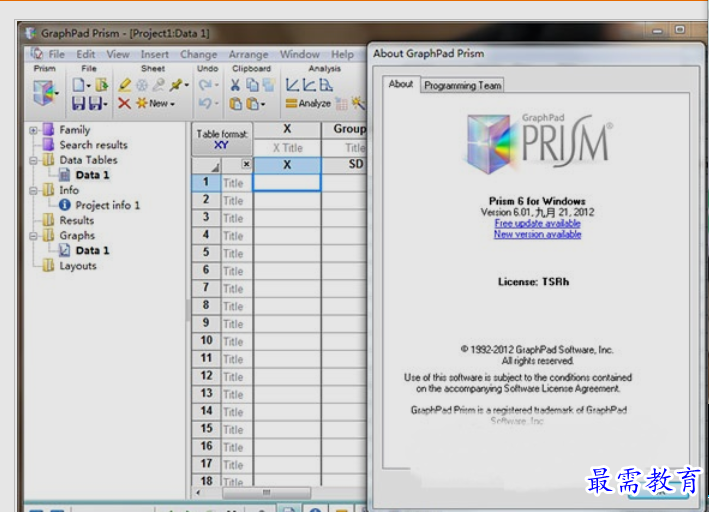Image resolution: width=709 pixels, height=512 pixels.
Task: Click the snowflake freeze sheet icon
Action: 142,85
